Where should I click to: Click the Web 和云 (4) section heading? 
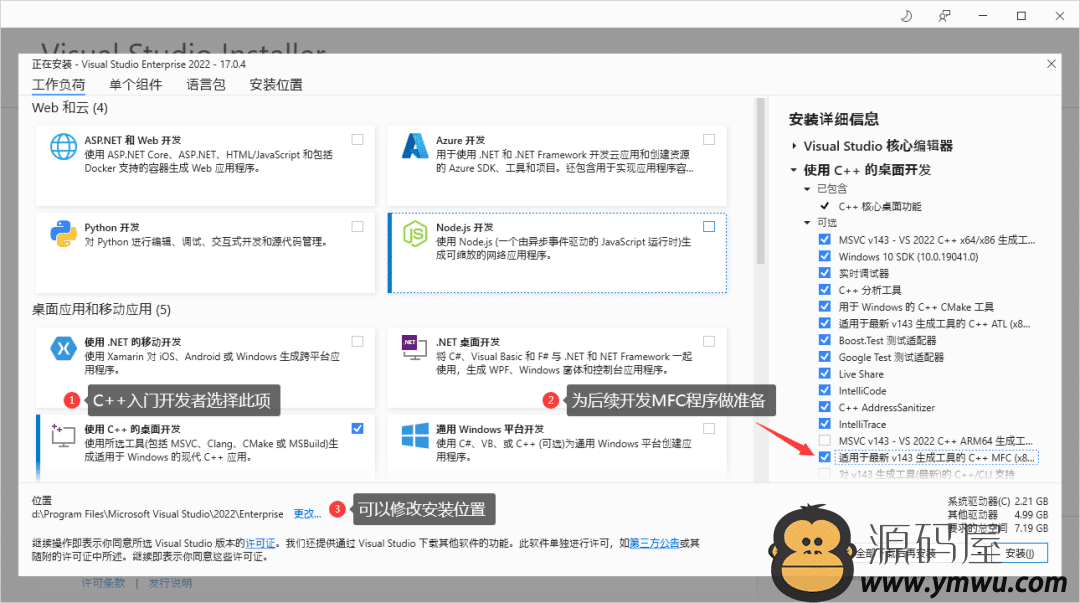(70, 108)
